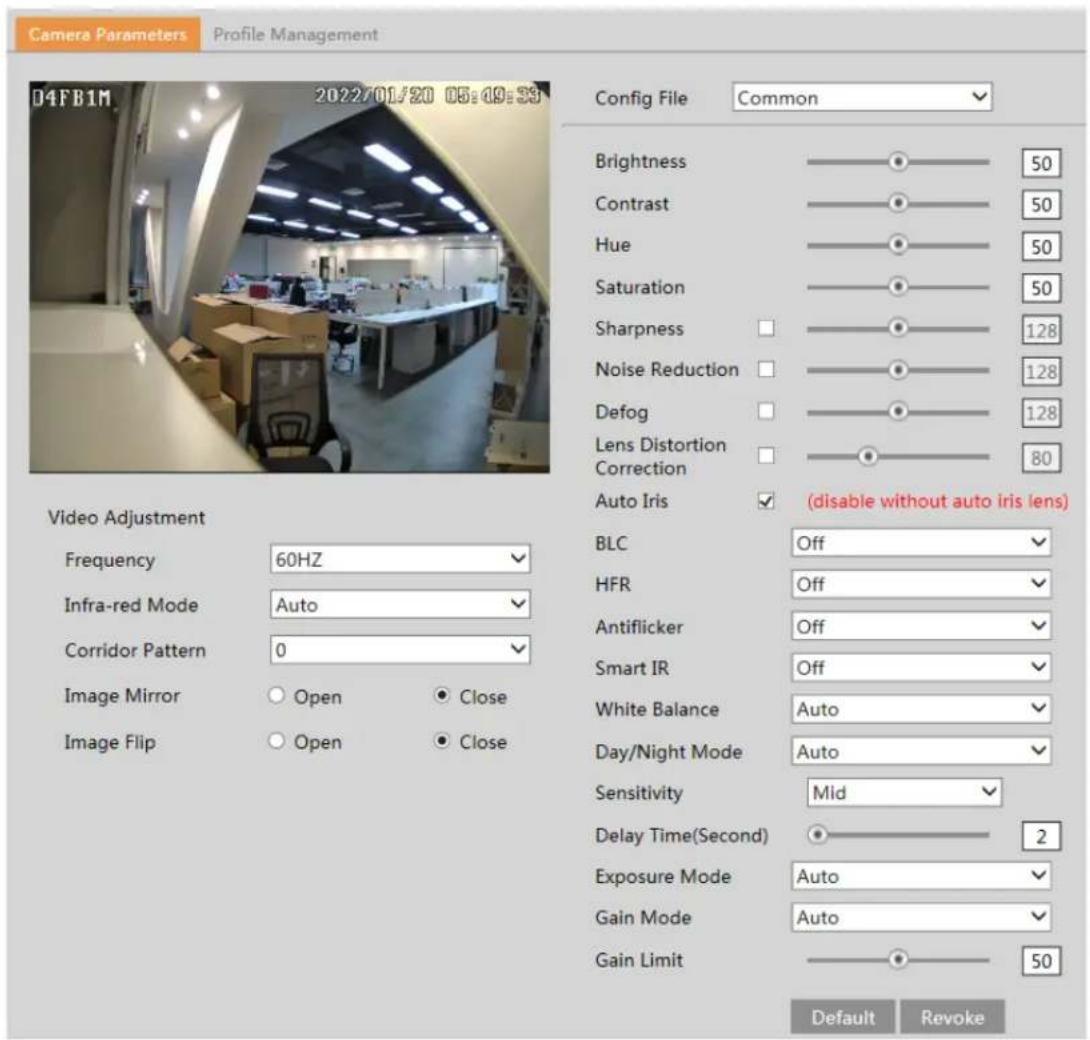The height and width of the screenshot is (1040, 1090).
Task: Expand the Antiflicker dropdown
Action: pyautogui.click(x=920, y=626)
